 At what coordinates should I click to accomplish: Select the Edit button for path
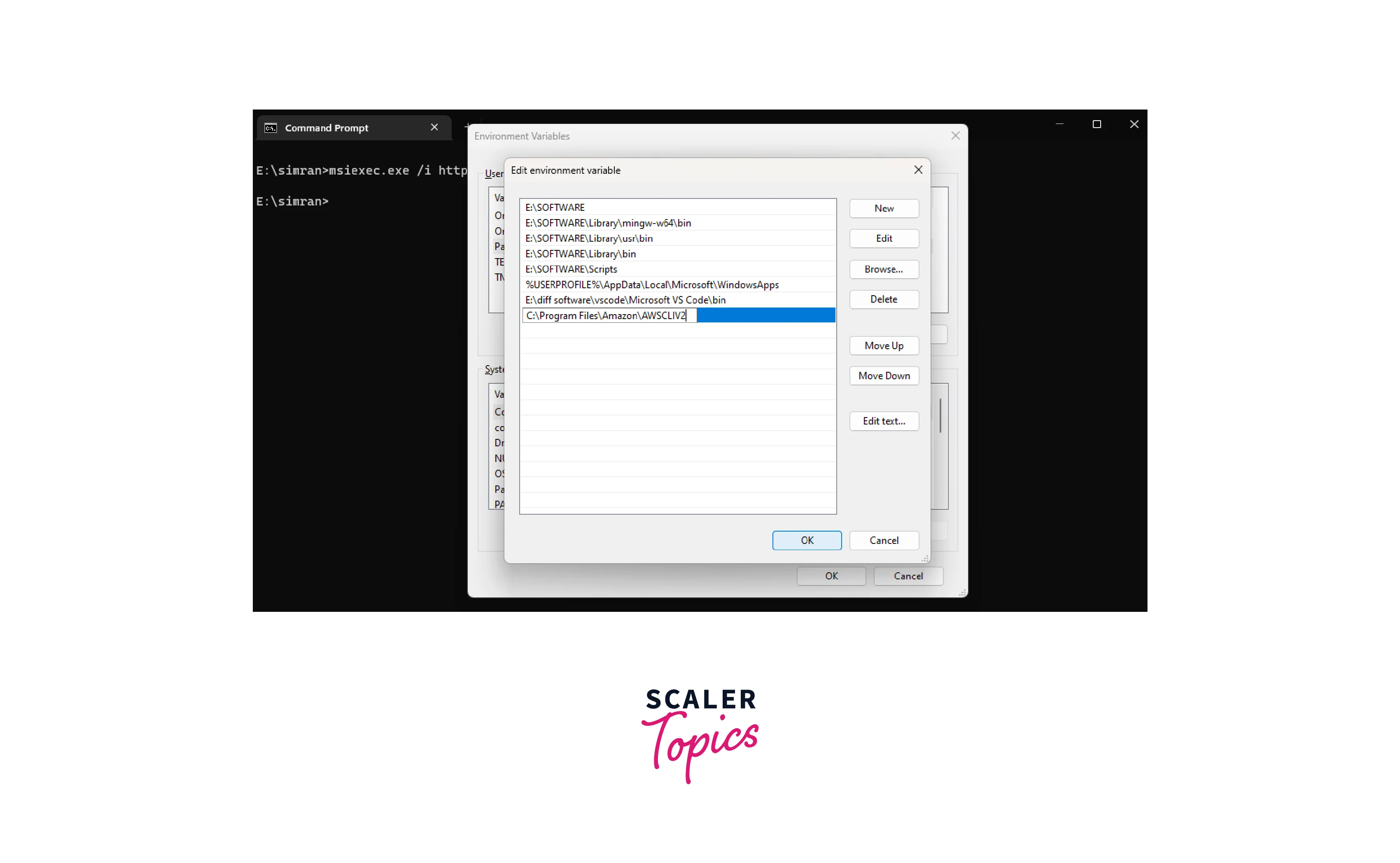(x=884, y=238)
